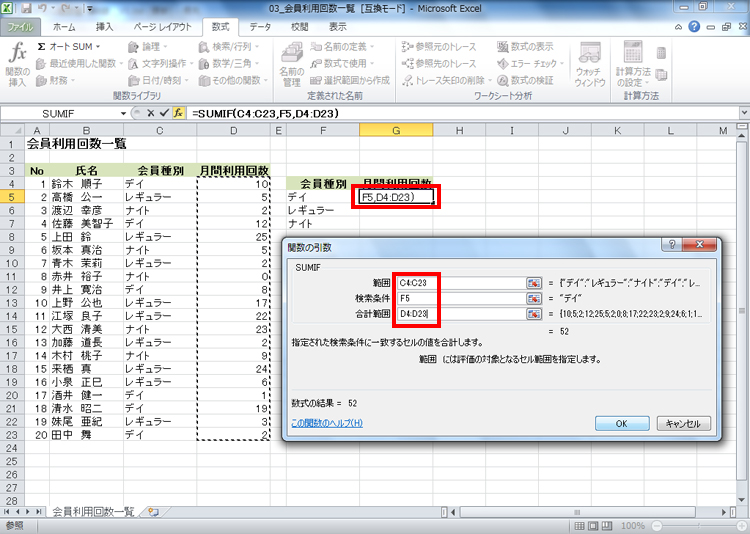Open Calculation Options (計算方法の設定)
The width and height of the screenshot is (750, 534).
(x=633, y=65)
